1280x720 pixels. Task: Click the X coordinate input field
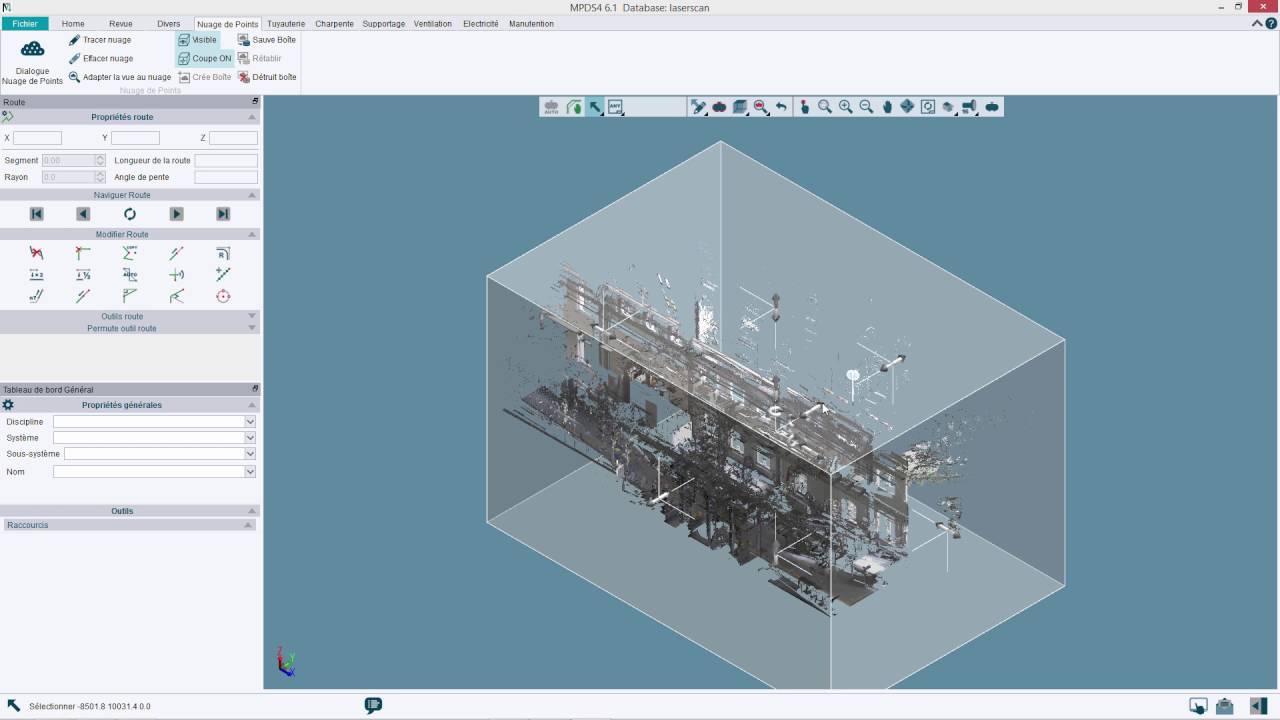pos(38,138)
